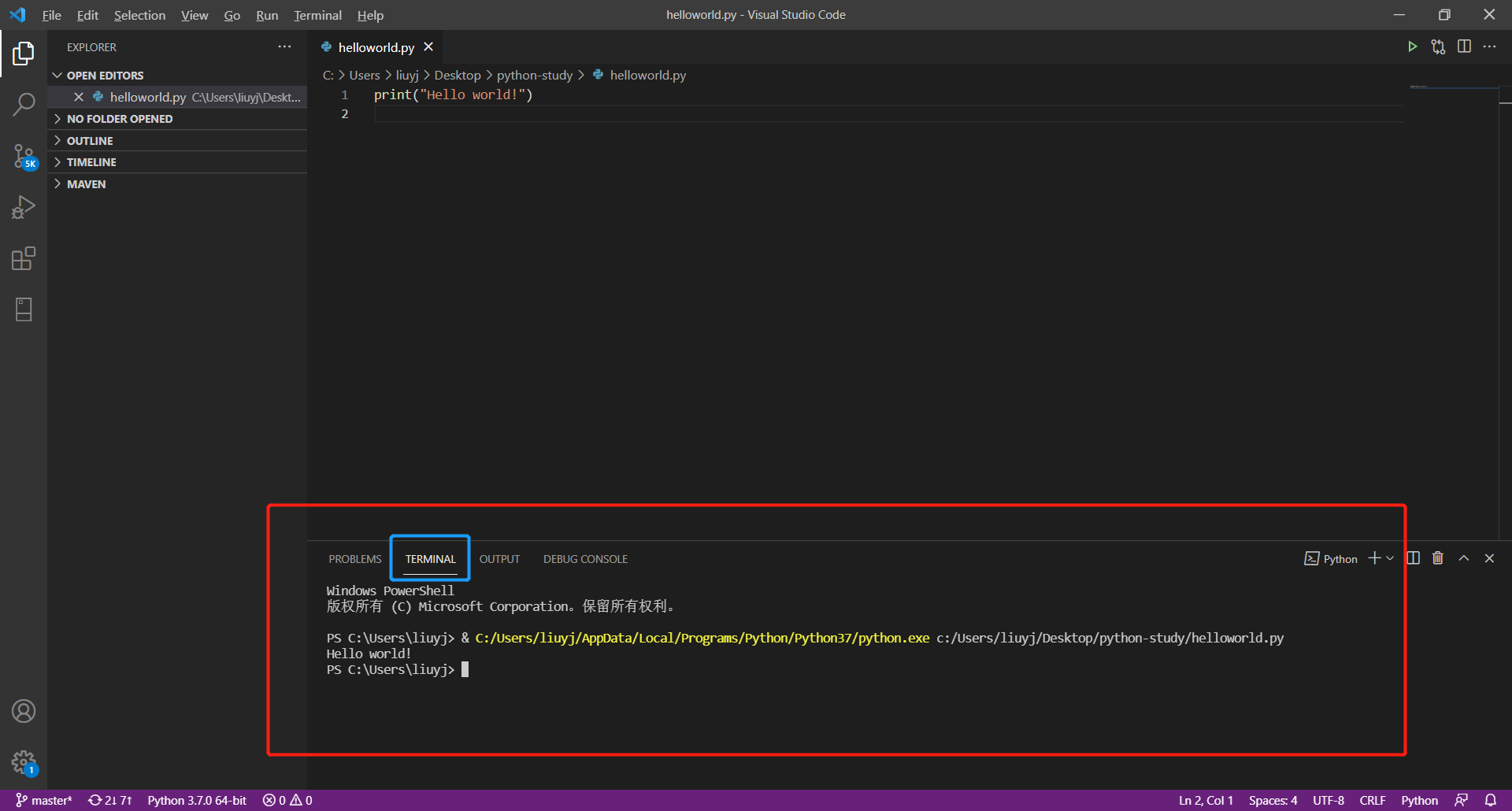Image resolution: width=1512 pixels, height=811 pixels.
Task: Create a new terminal with plus icon
Action: coord(1374,557)
